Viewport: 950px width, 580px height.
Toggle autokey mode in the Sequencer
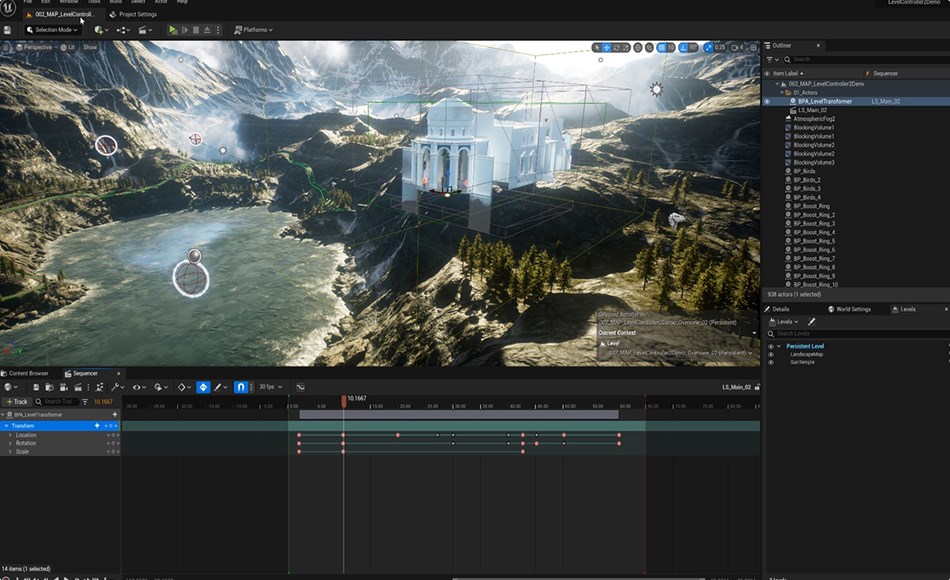pos(203,388)
